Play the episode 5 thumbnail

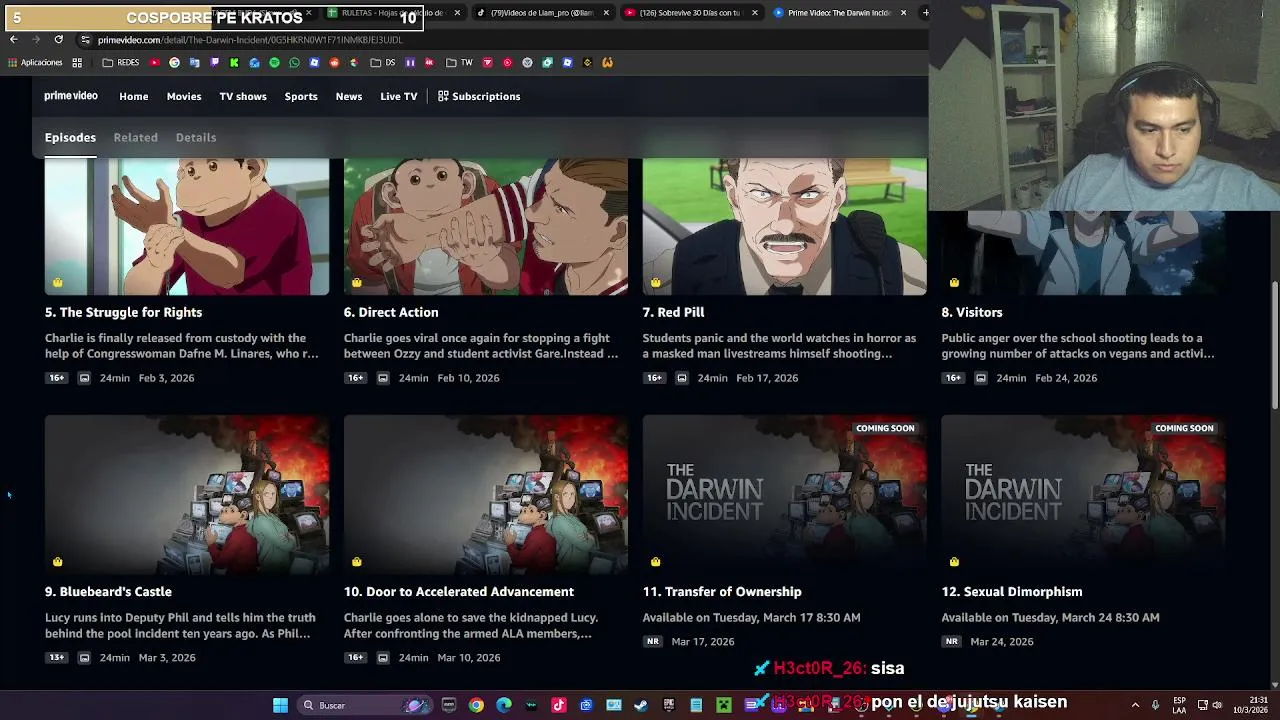186,226
